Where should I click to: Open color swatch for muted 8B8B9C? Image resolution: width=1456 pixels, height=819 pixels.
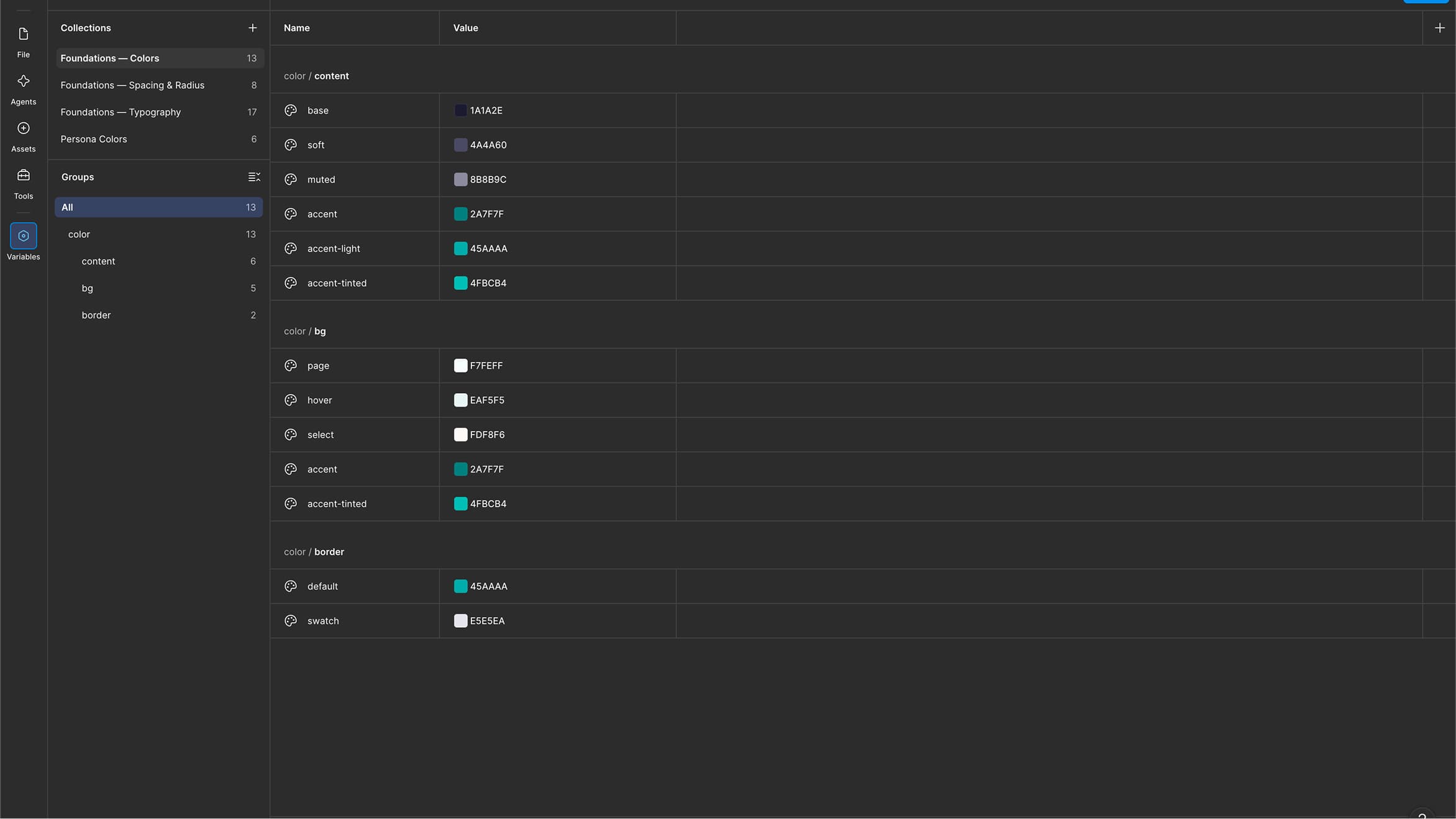tap(460, 179)
